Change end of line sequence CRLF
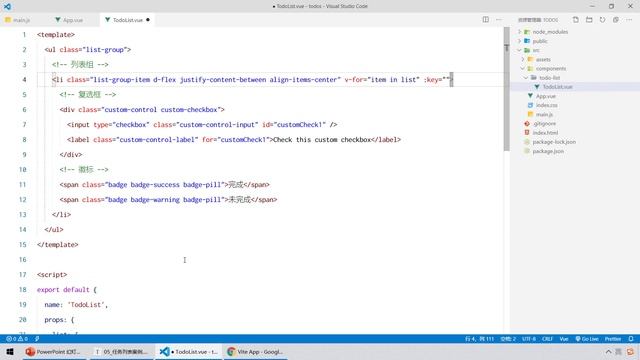640x360 pixels. point(547,339)
